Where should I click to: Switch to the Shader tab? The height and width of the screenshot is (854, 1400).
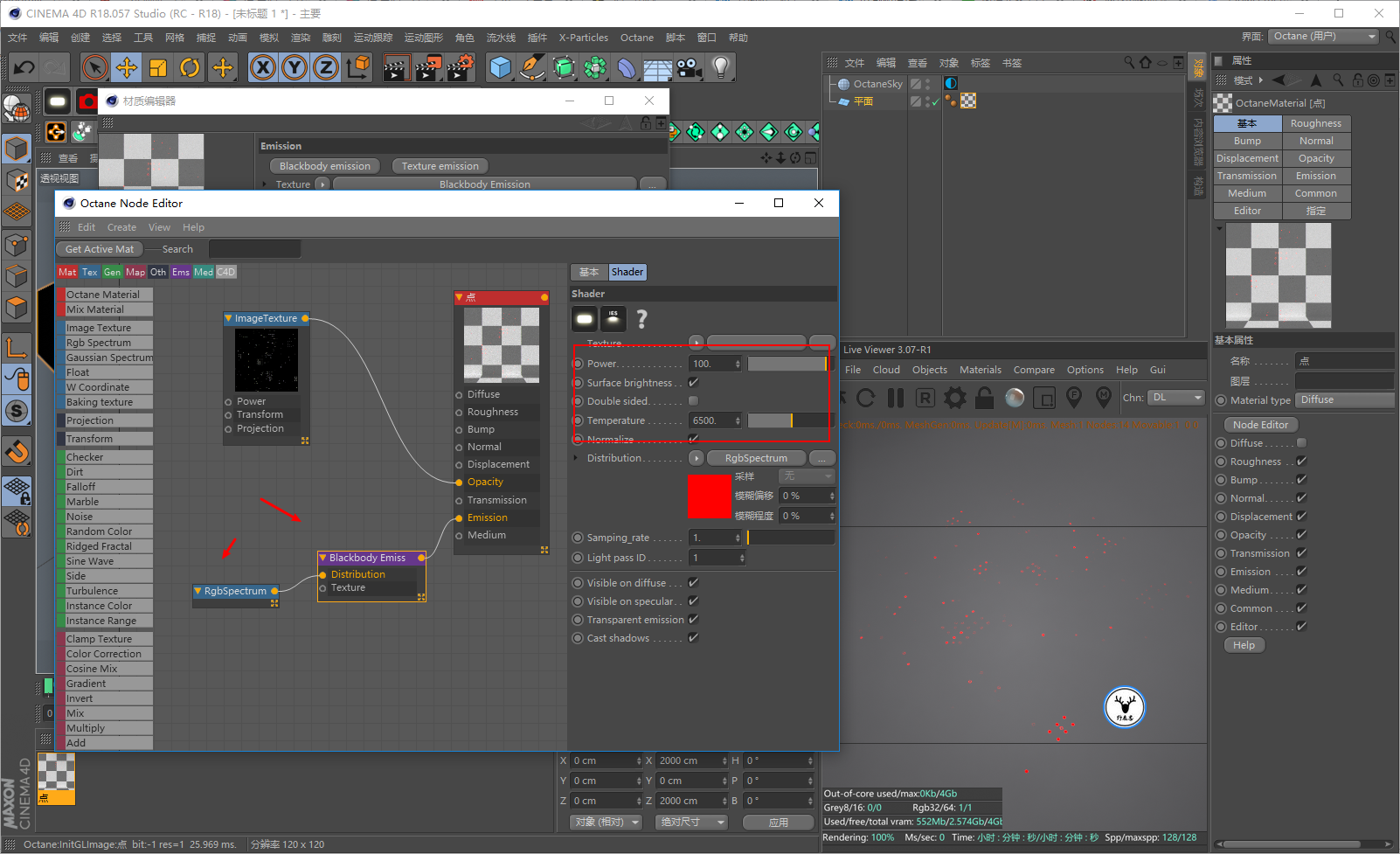pos(627,273)
